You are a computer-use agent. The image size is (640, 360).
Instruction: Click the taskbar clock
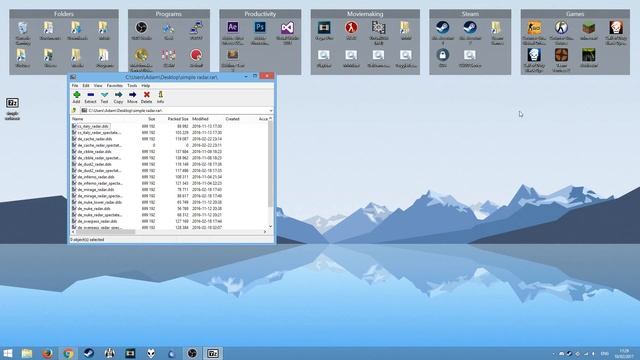pos(624,353)
